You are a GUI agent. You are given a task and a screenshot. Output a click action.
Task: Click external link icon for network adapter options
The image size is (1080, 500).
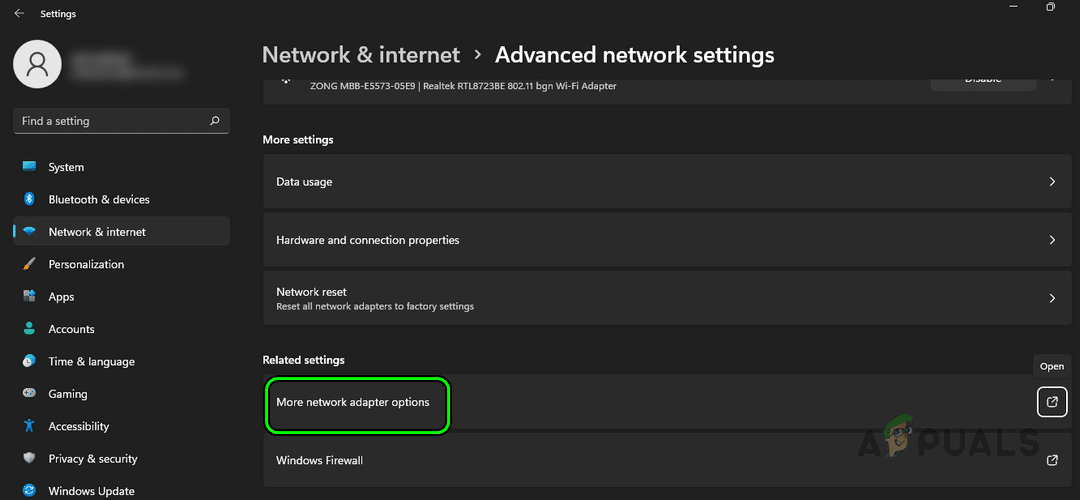coord(1052,402)
